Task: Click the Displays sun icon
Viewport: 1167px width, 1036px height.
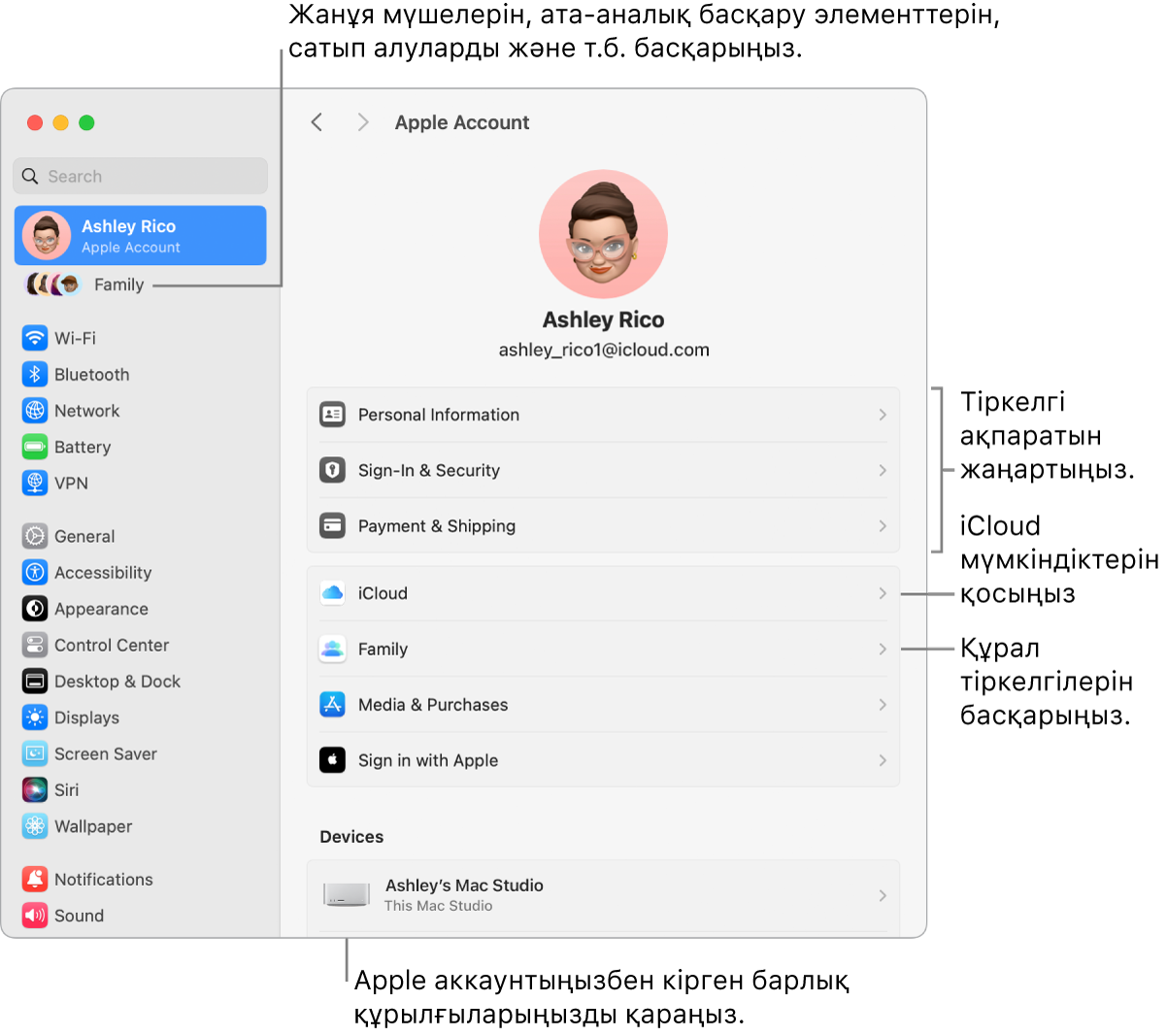Action: point(35,718)
